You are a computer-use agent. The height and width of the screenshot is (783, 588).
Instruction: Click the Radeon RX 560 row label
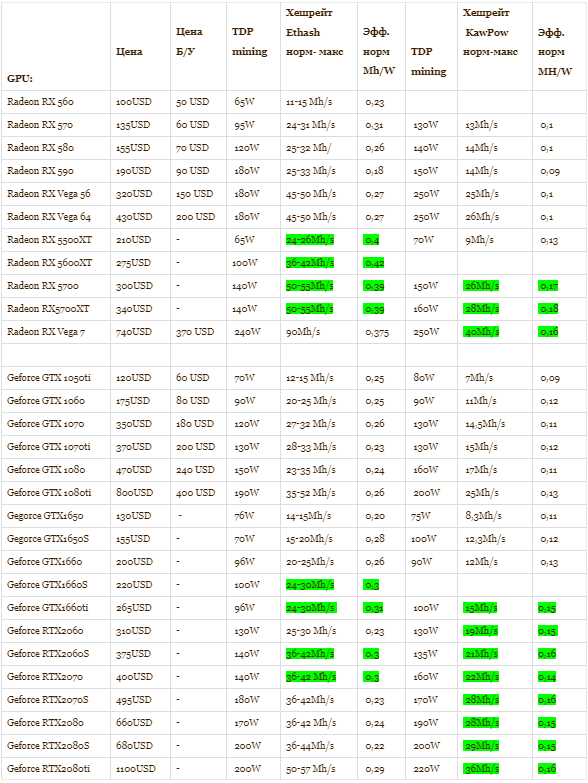[40, 102]
